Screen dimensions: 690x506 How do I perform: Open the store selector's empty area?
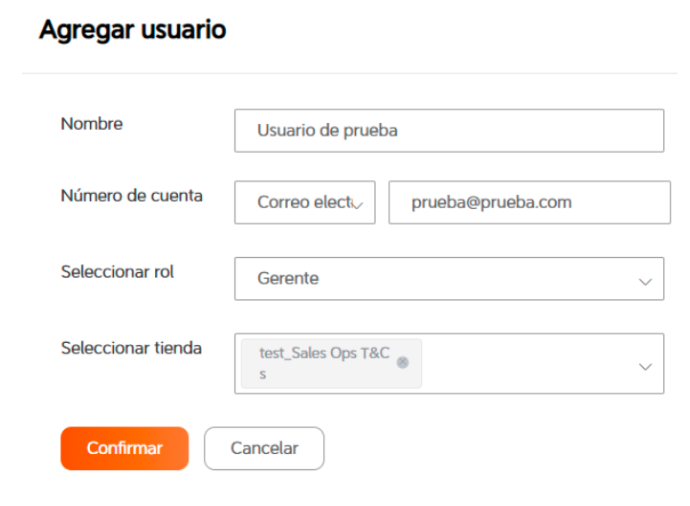click(528, 363)
